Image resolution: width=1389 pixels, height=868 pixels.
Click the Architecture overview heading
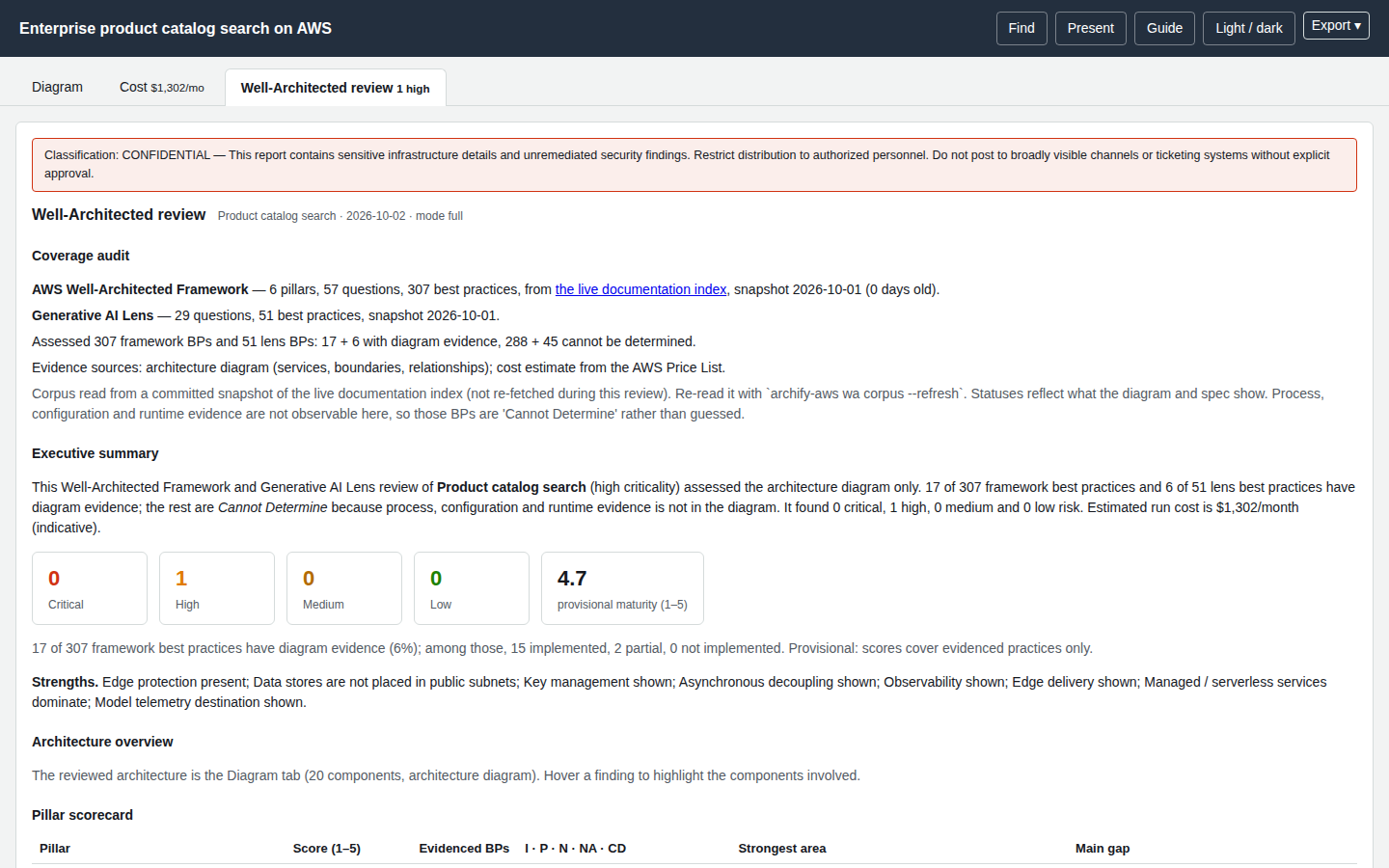click(102, 742)
